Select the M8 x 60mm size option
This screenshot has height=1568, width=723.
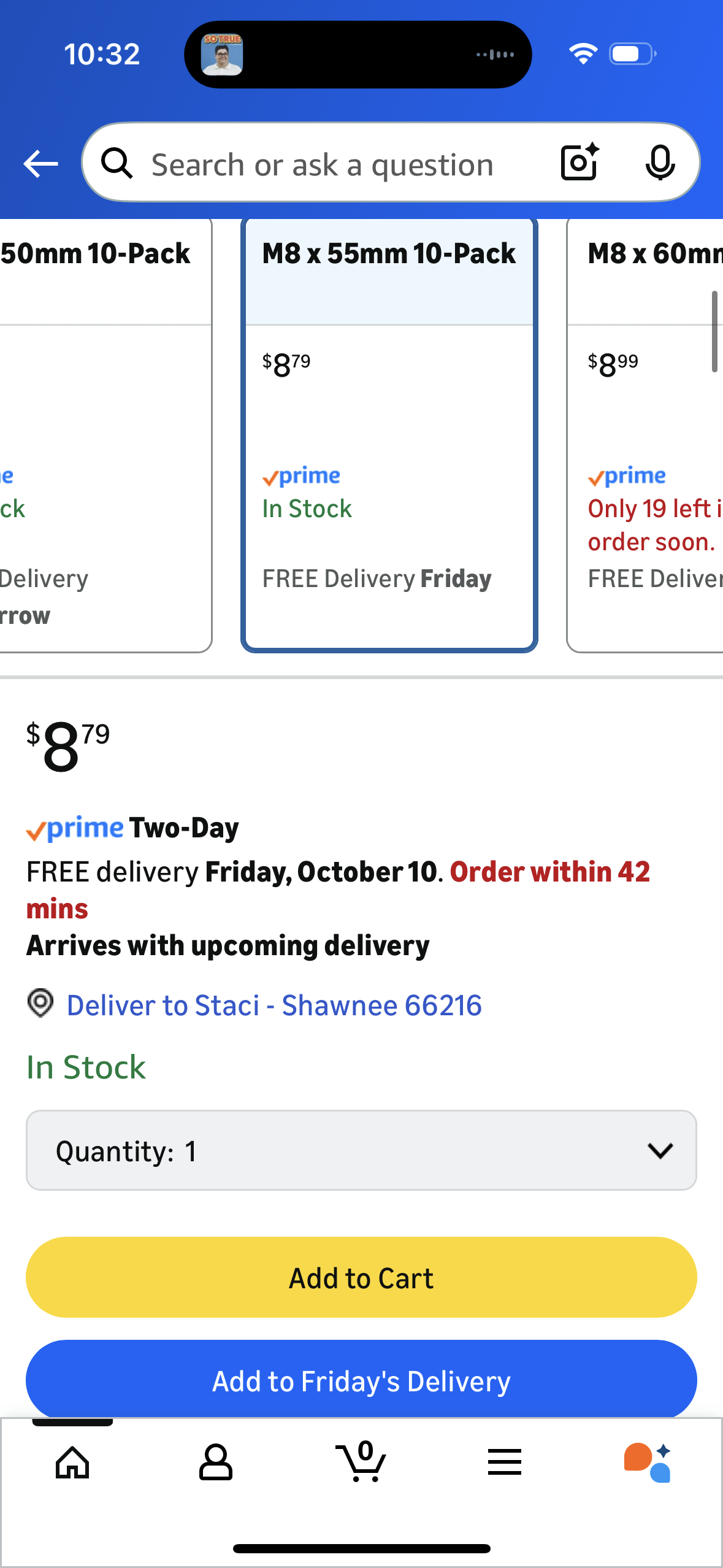(644, 433)
